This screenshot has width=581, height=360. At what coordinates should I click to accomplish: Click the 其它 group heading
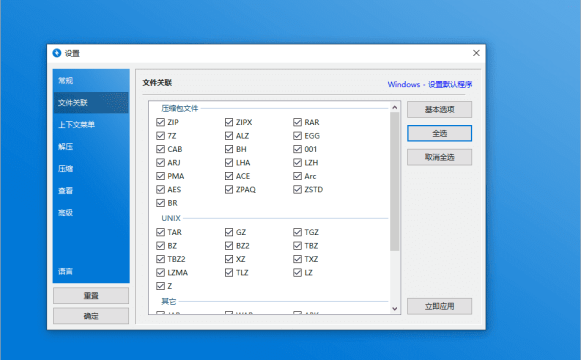point(169,301)
